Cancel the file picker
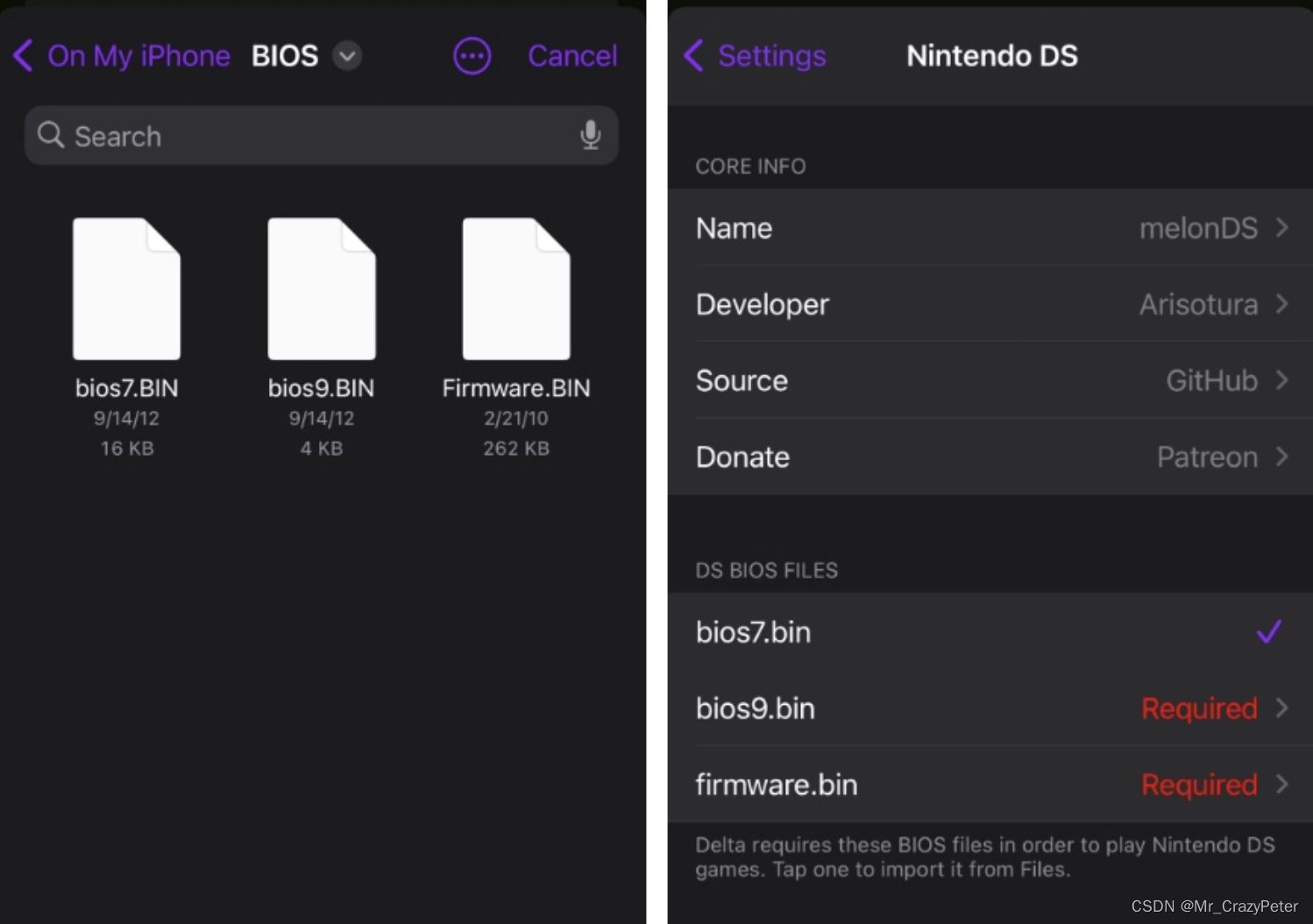 tap(572, 56)
